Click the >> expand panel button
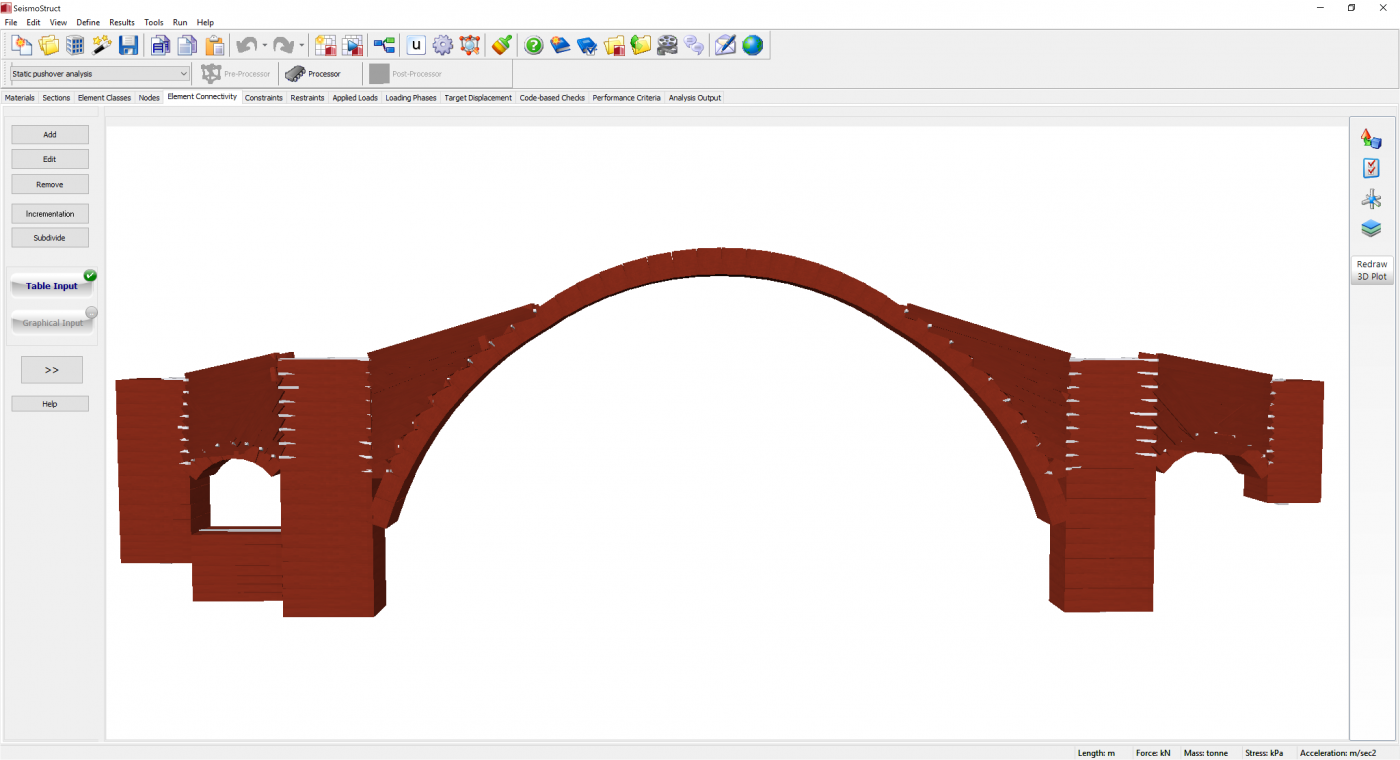The height and width of the screenshot is (760, 1400). tap(52, 370)
